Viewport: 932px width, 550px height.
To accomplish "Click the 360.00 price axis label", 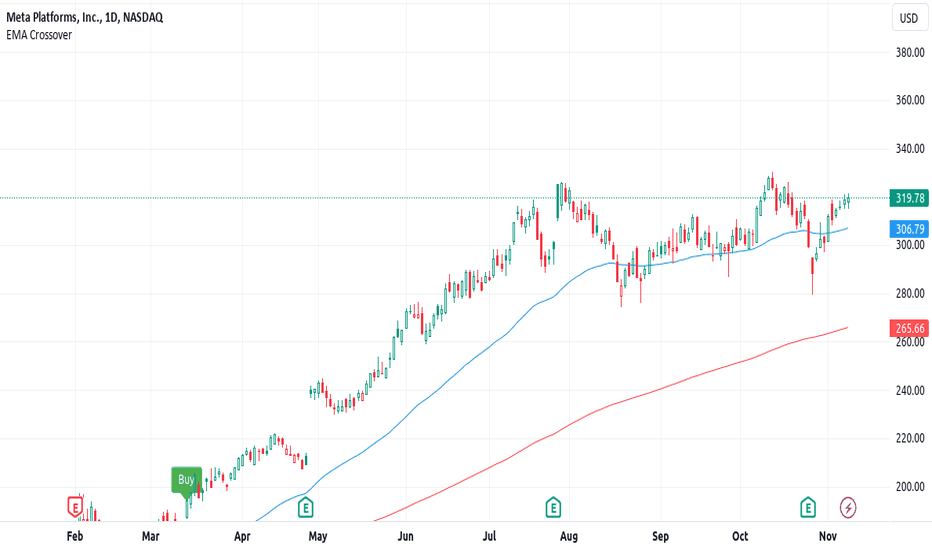I will 910,100.
